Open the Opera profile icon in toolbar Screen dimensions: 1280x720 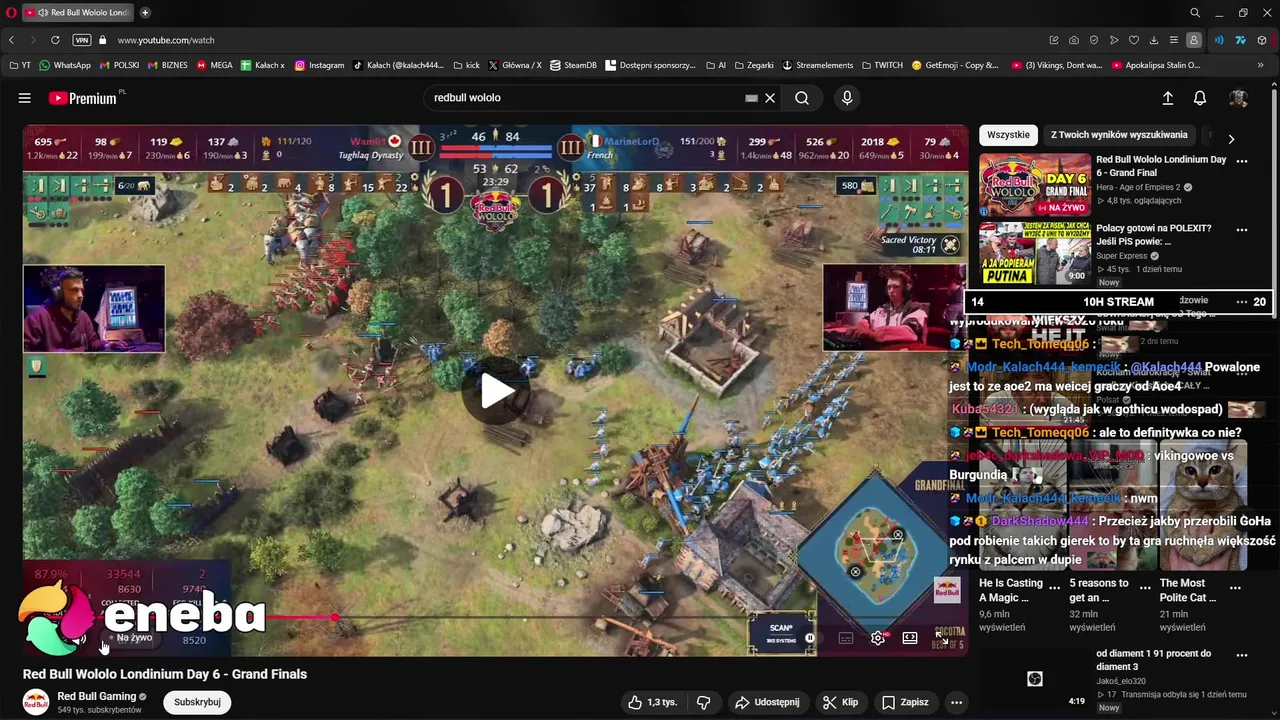click(x=1194, y=40)
